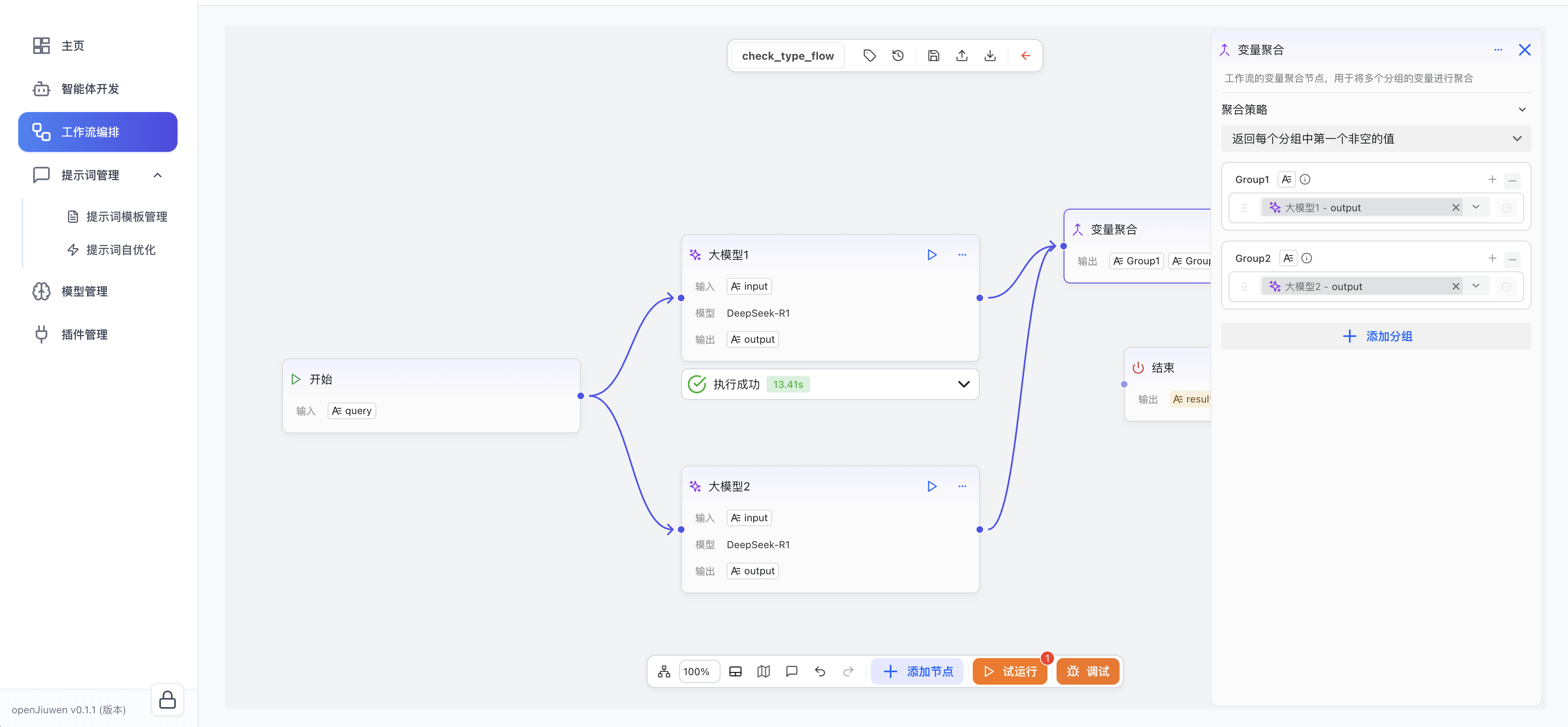Click the comment icon in bottom toolbar
The image size is (1568, 727).
(791, 671)
